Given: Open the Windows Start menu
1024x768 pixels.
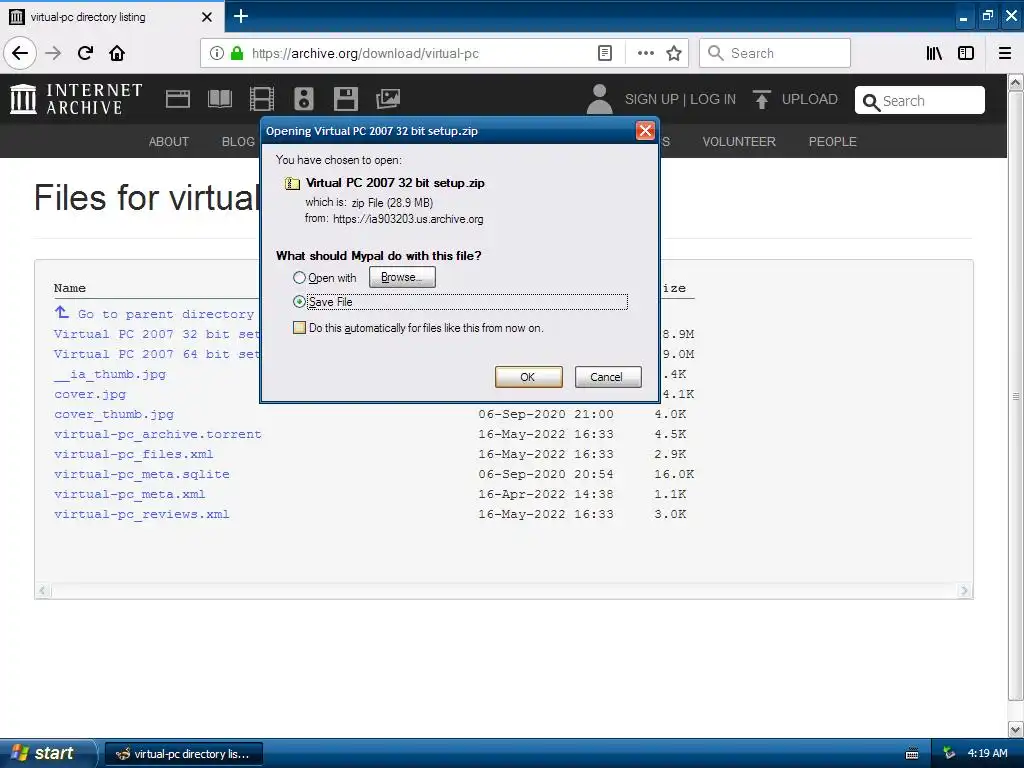Looking at the screenshot, I should pos(46,754).
